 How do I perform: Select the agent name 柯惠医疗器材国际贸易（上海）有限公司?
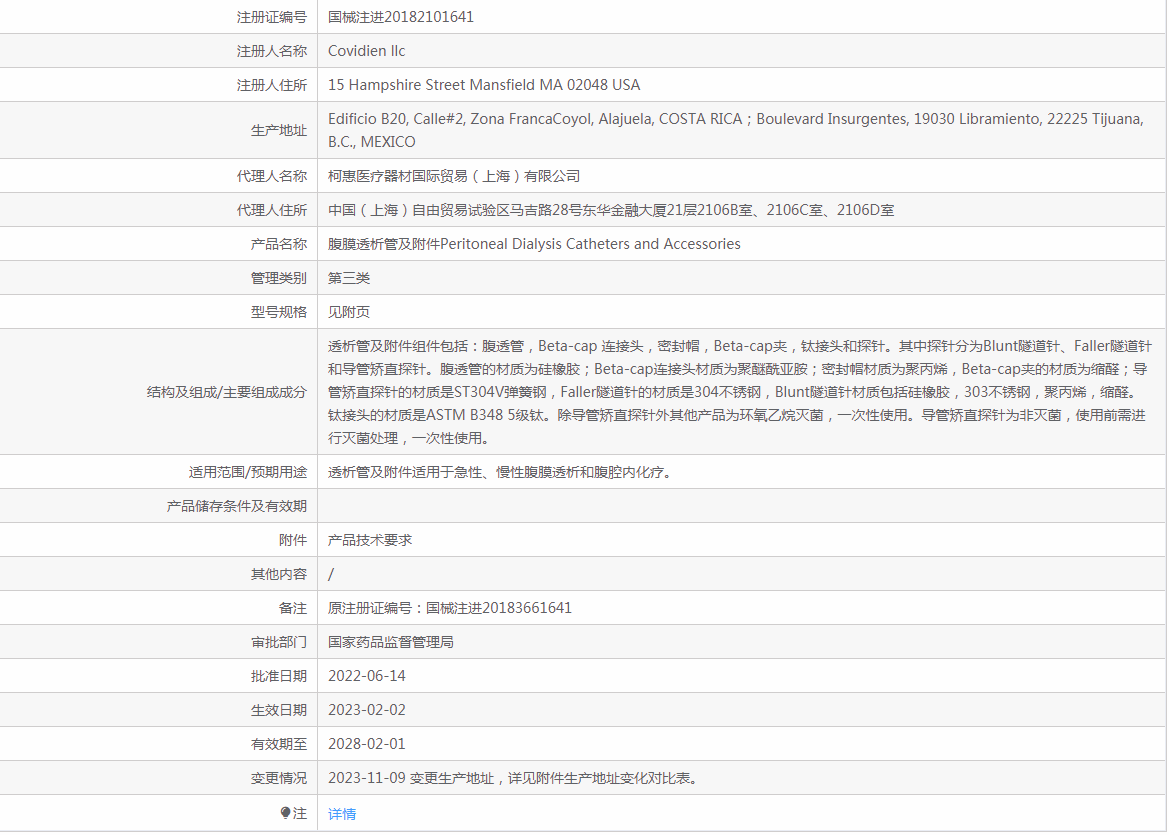[454, 176]
